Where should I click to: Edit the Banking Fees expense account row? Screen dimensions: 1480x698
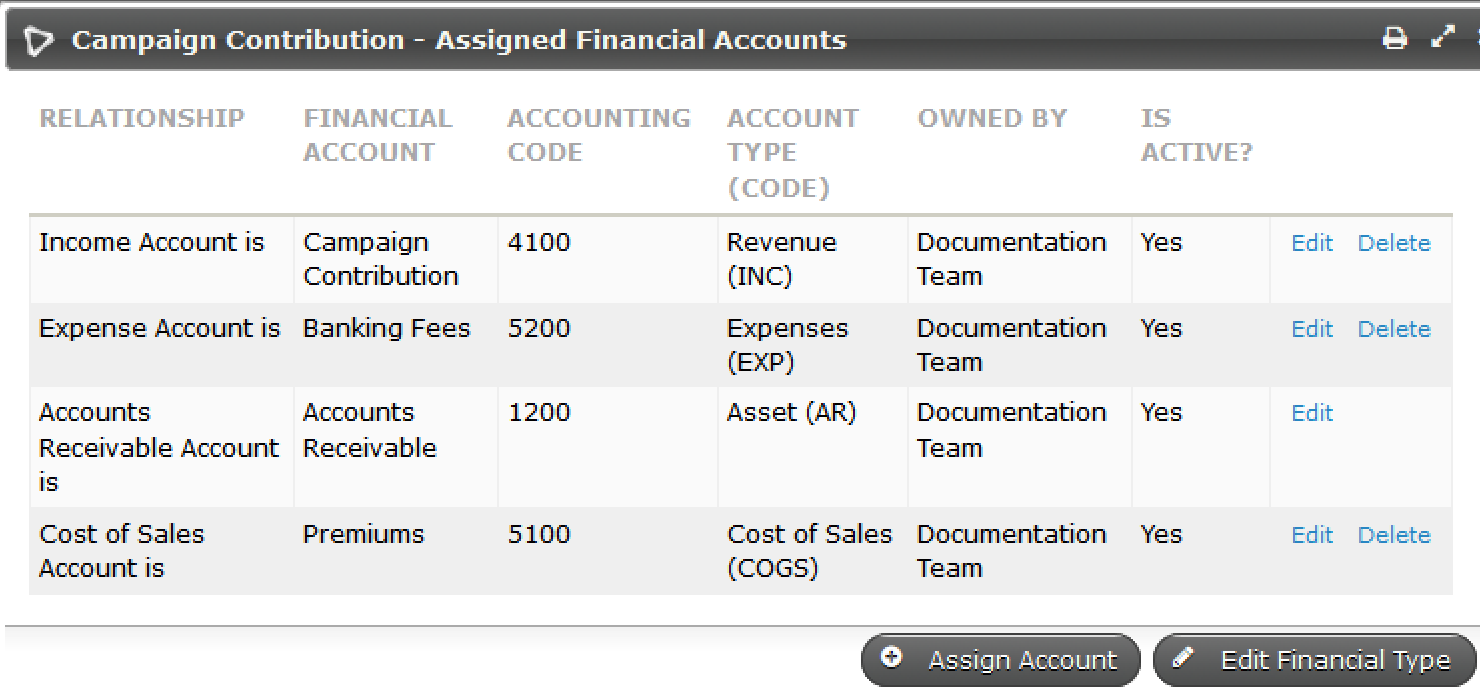(1311, 328)
